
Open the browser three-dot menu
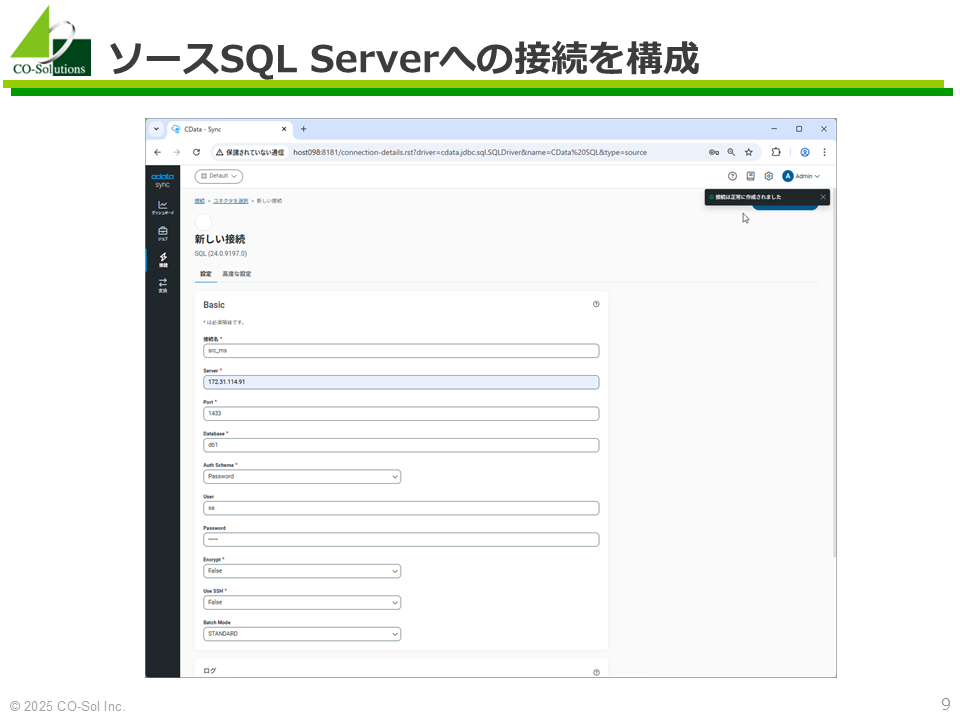[824, 152]
